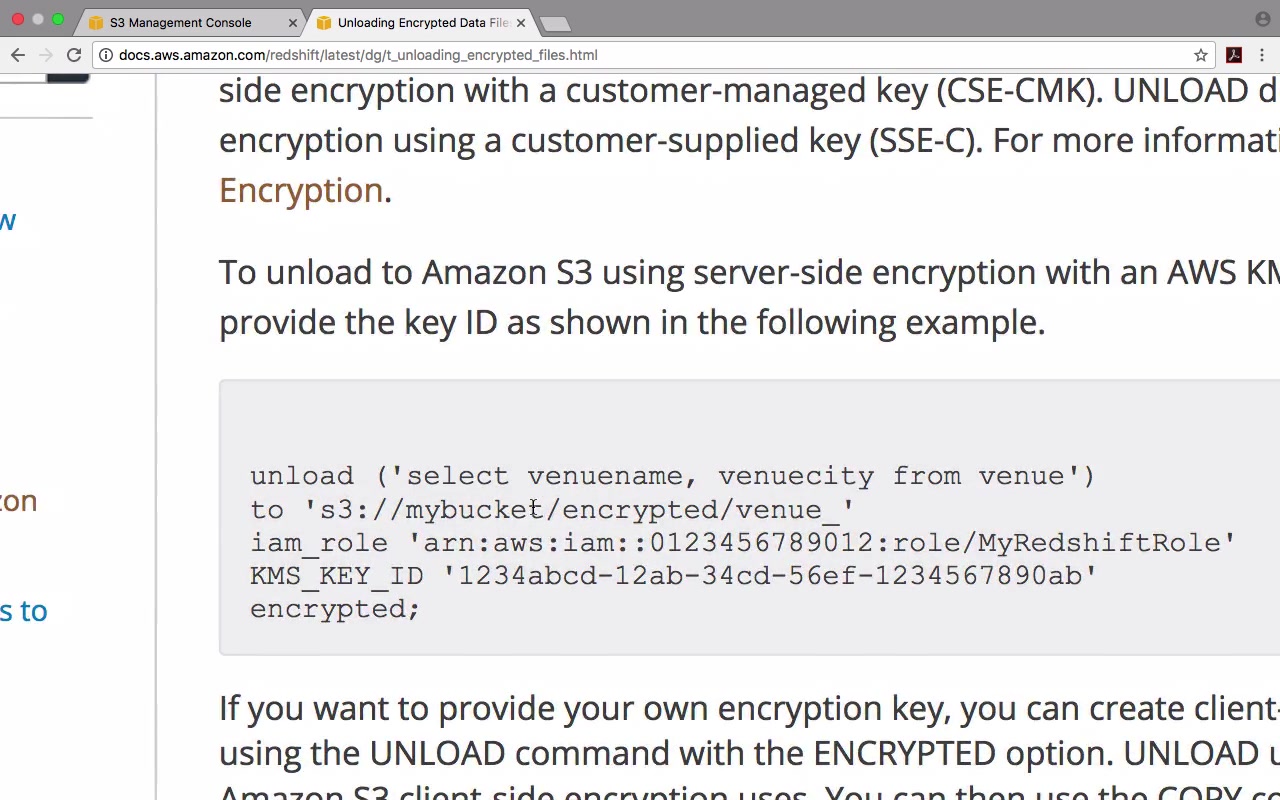The height and width of the screenshot is (800, 1280).
Task: Bookmark this page with the star icon
Action: click(1201, 55)
